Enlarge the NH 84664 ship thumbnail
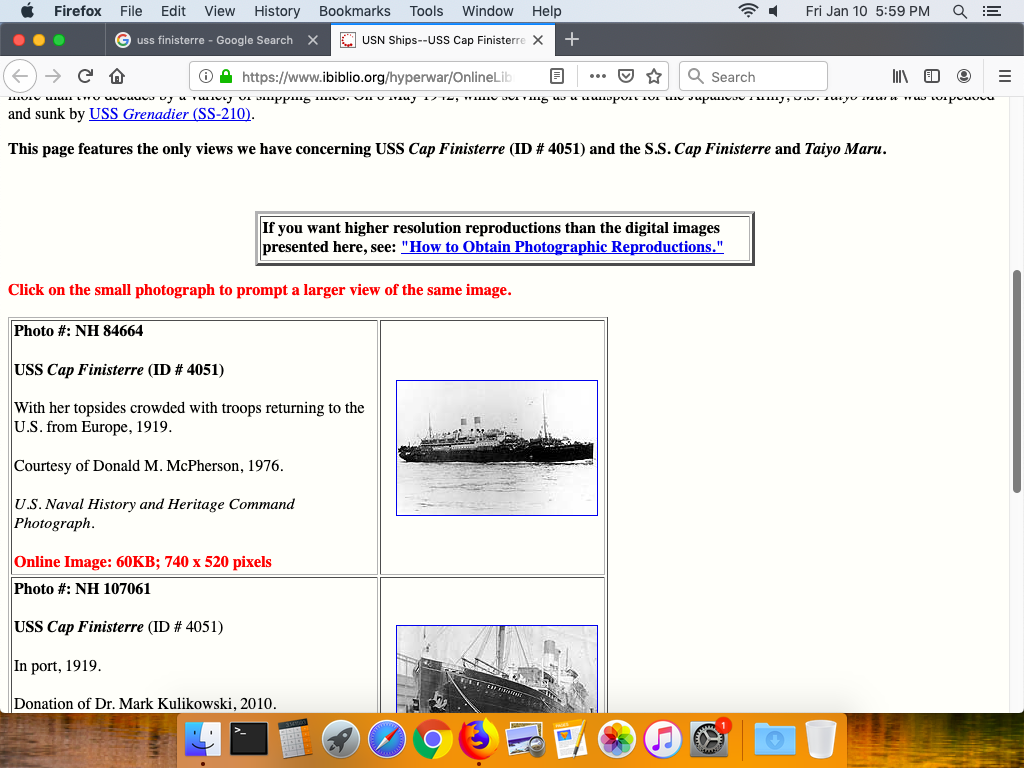Screen dimensions: 1024x768 point(496,448)
